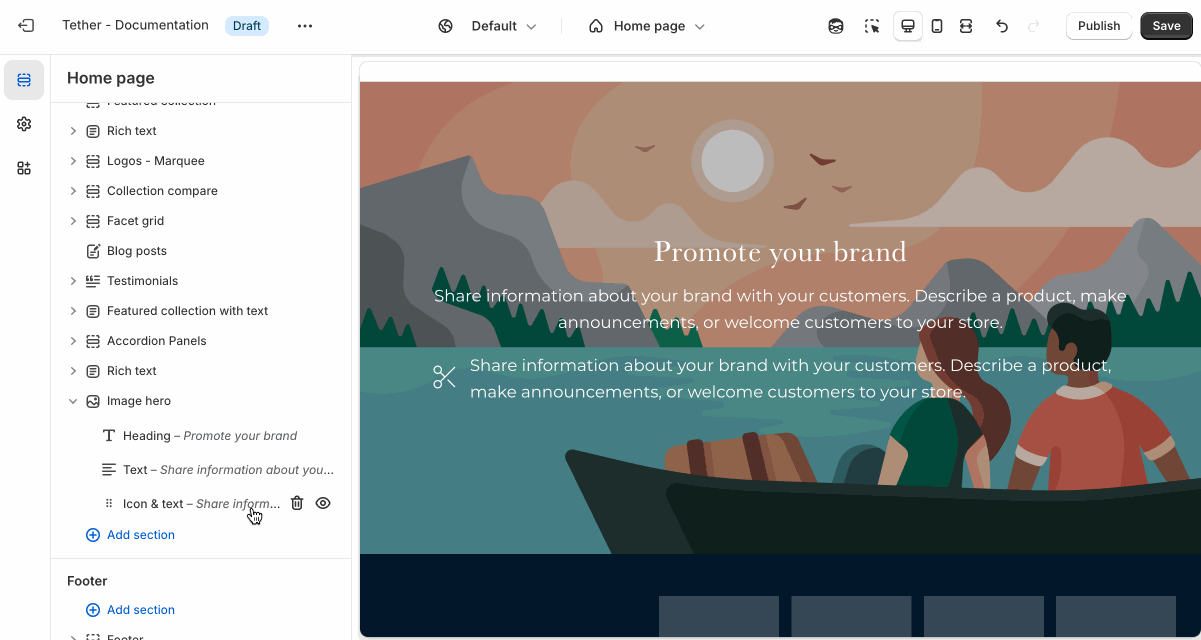This screenshot has height=640, width=1201.
Task: Click the Image hero section icon
Action: [x=93, y=401]
